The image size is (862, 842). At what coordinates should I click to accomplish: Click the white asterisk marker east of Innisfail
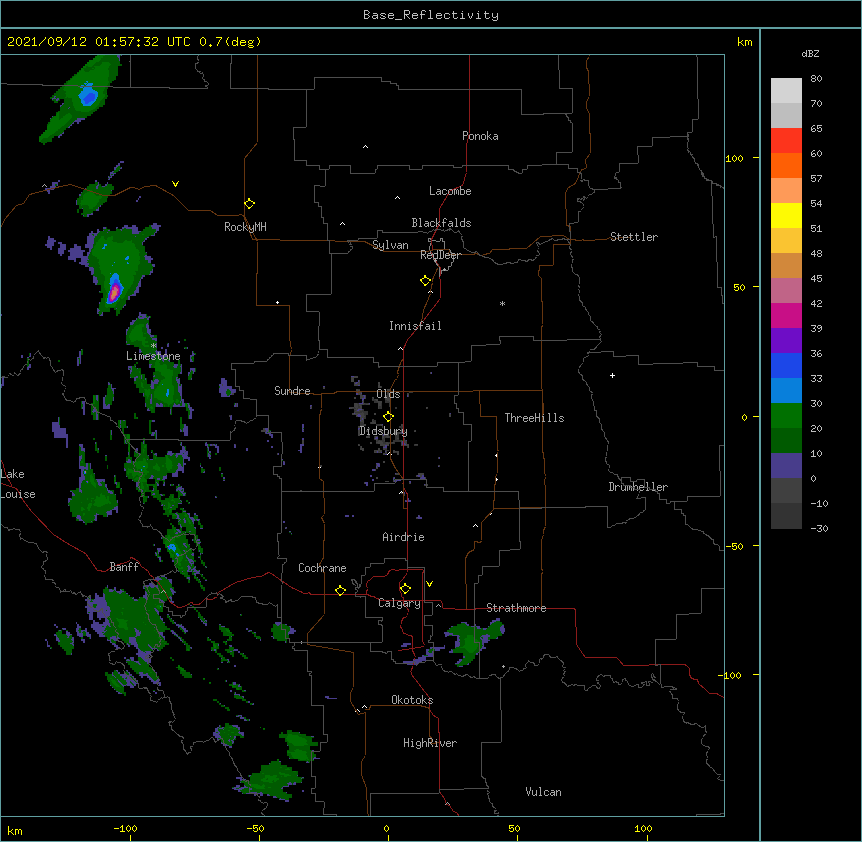(502, 303)
